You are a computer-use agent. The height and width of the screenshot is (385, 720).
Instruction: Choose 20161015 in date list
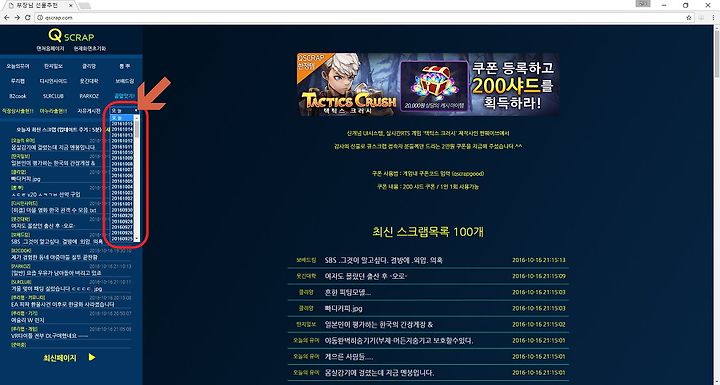pyautogui.click(x=122, y=124)
